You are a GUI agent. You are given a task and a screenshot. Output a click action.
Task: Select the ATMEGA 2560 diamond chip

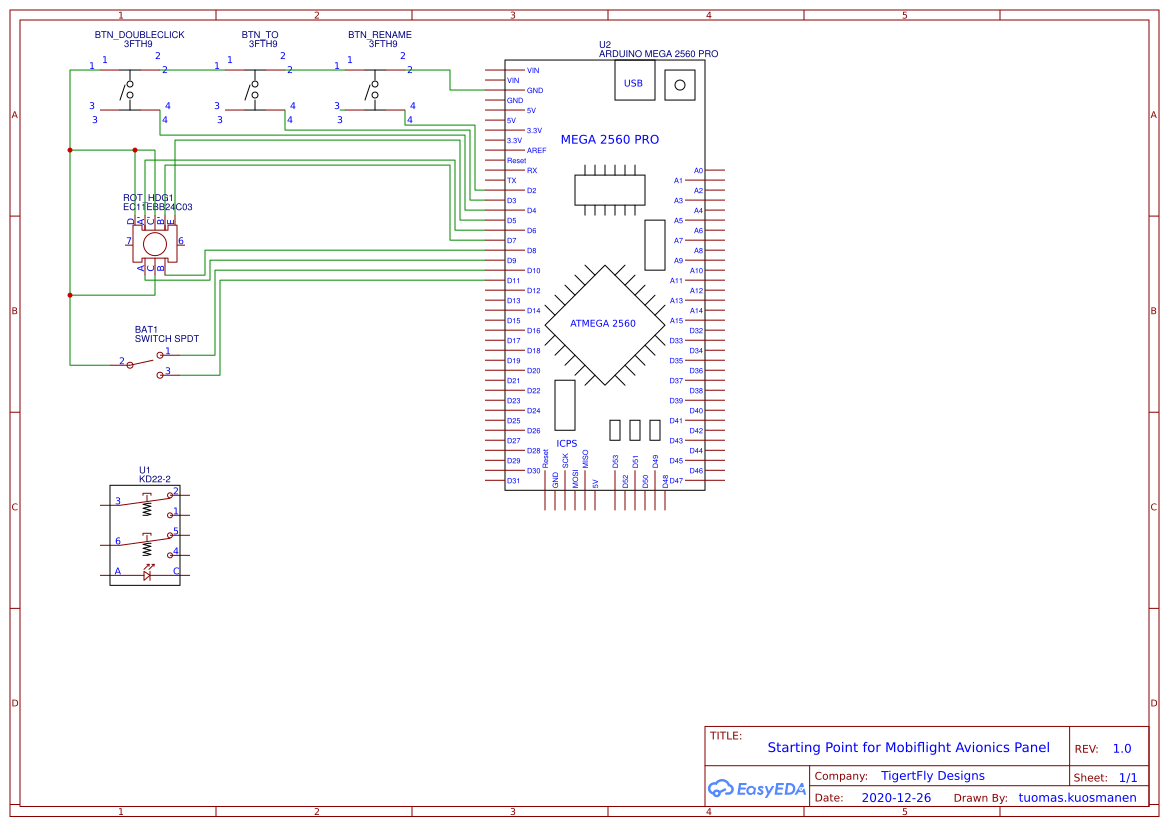point(605,325)
